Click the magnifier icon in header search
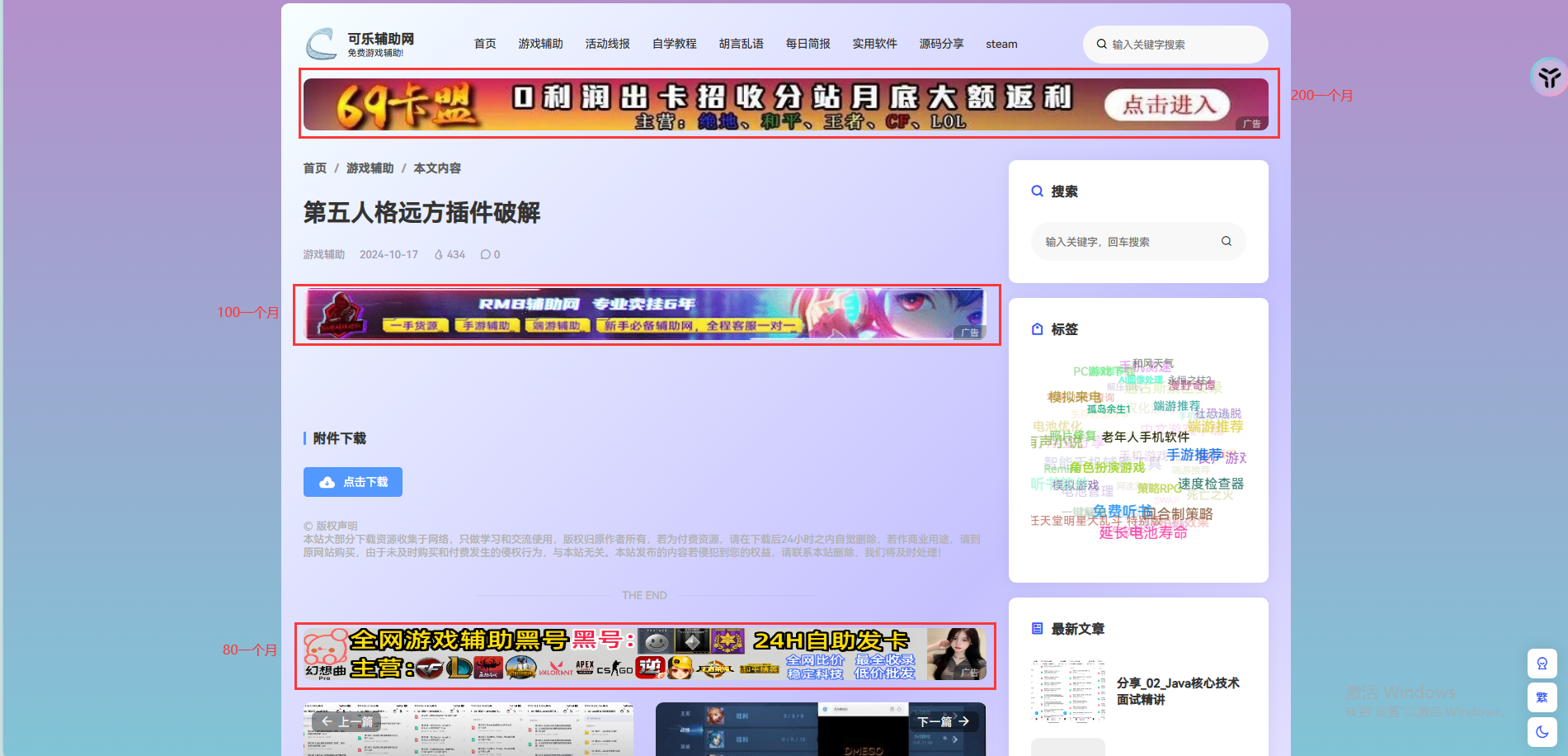Image resolution: width=1568 pixels, height=756 pixels. pyautogui.click(x=1101, y=45)
